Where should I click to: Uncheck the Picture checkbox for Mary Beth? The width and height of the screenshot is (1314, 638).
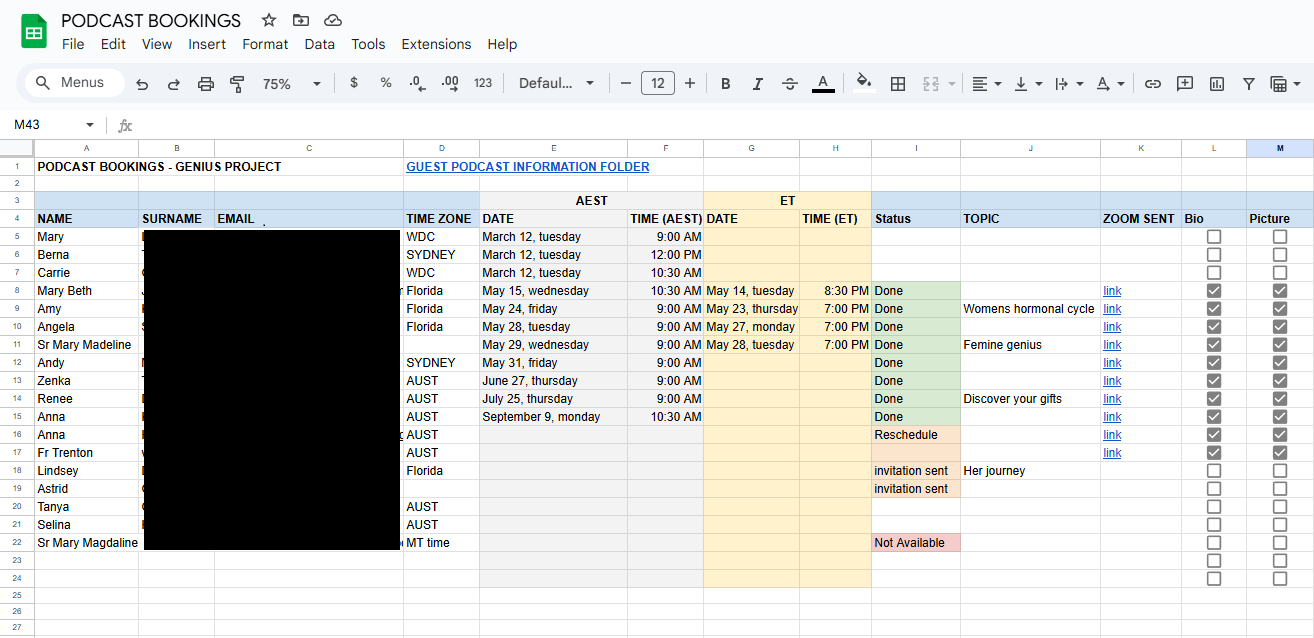(1280, 291)
